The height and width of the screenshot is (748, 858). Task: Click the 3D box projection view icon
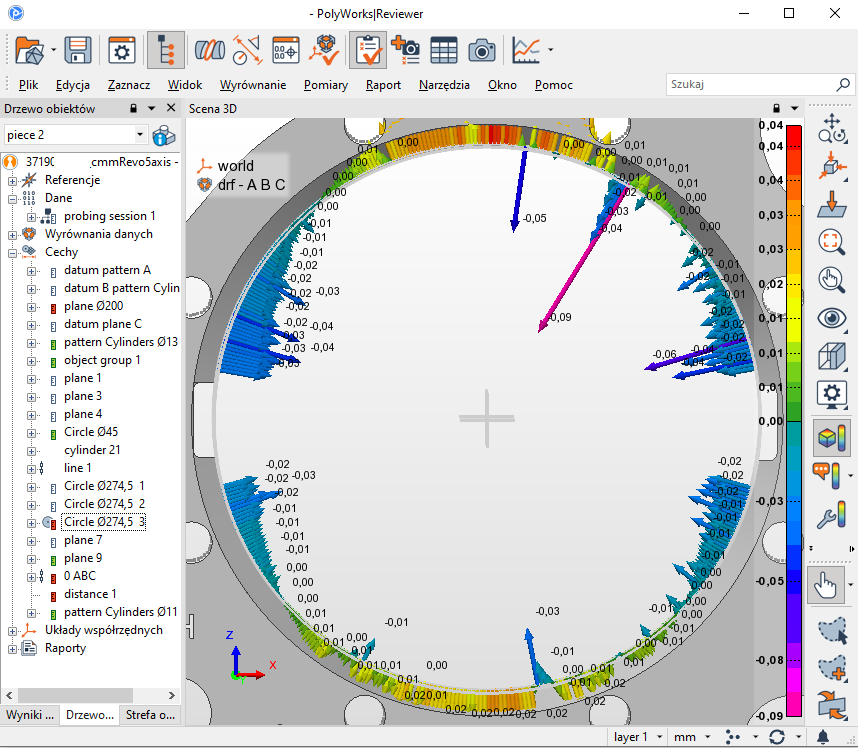click(832, 357)
